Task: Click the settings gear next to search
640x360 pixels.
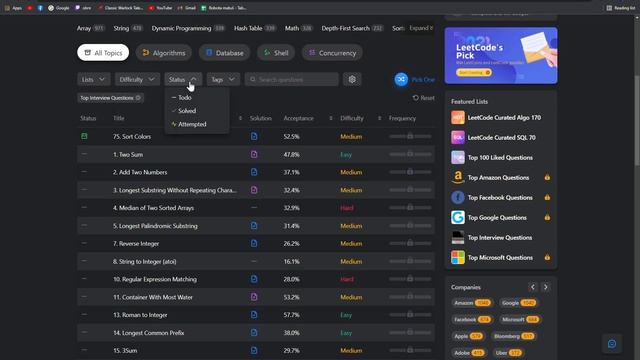Action: (352, 79)
